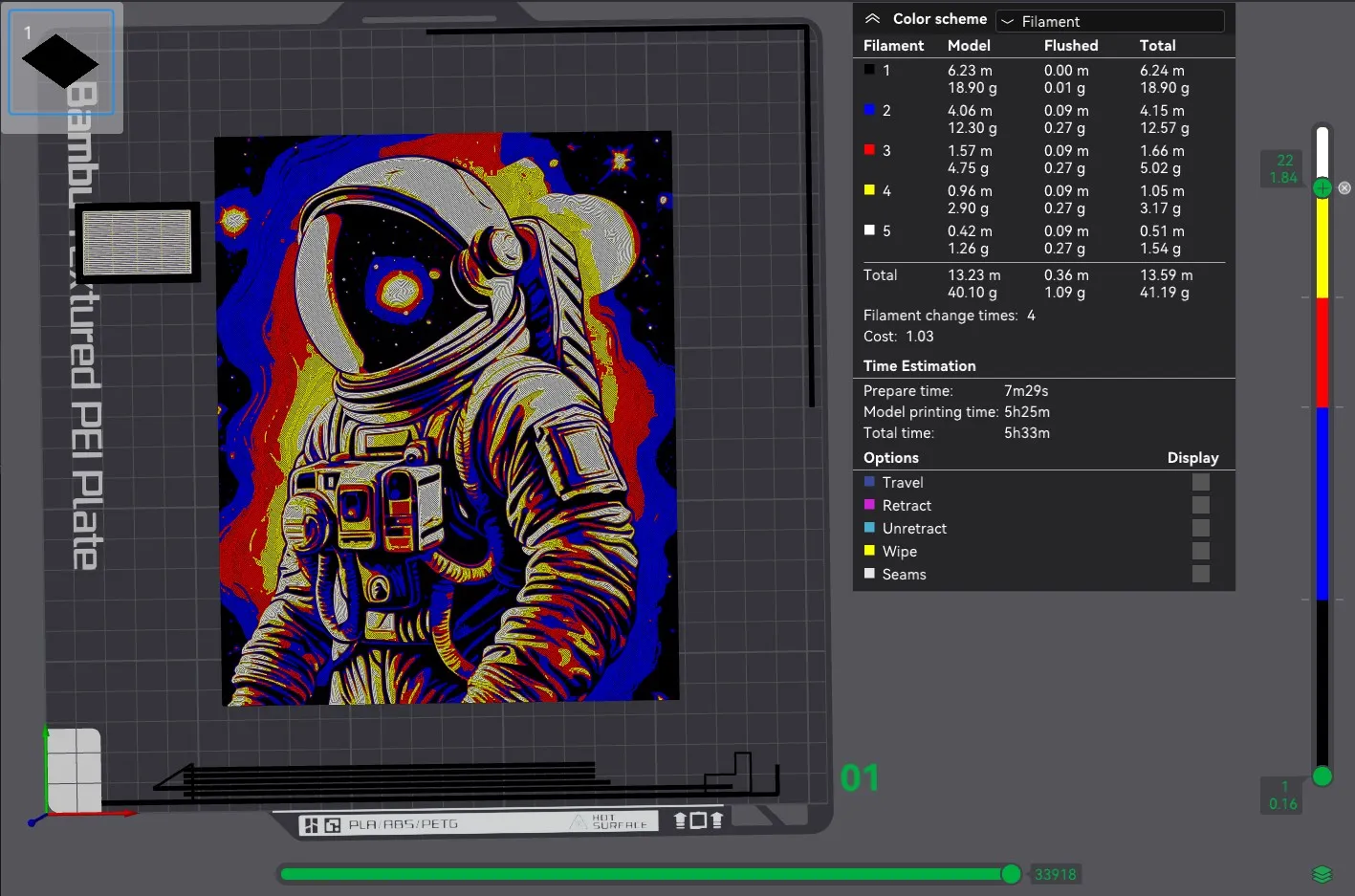Click the small X beside the layer slider
The height and width of the screenshot is (896, 1355).
pos(1344,188)
